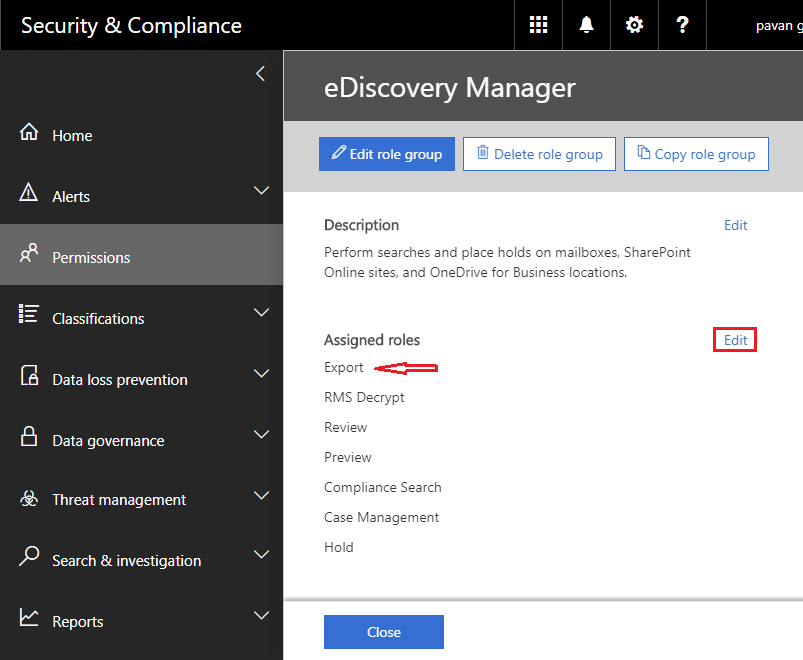
Task: Go to Home in the sidebar
Action: tap(141, 135)
